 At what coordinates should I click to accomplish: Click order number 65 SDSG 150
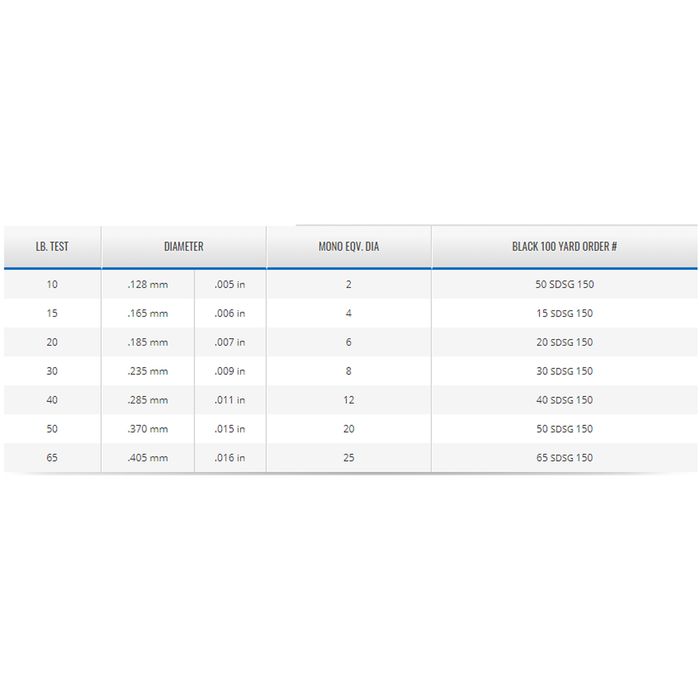coord(564,459)
